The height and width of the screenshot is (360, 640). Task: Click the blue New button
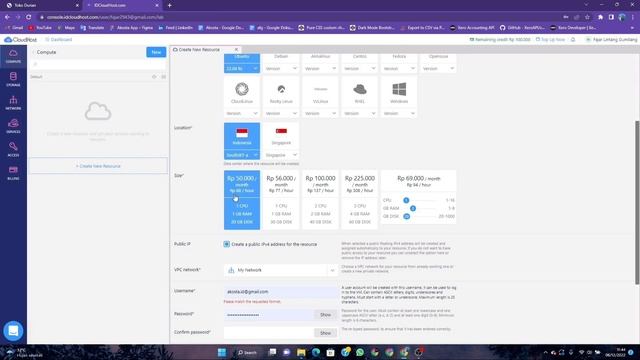tap(156, 52)
